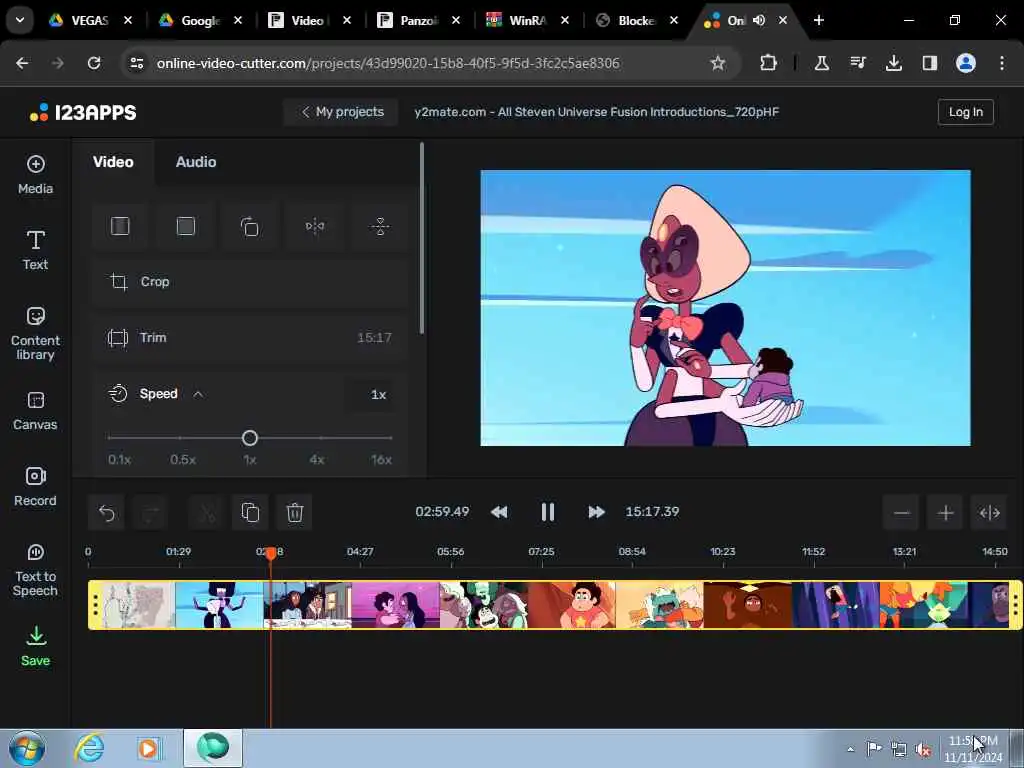This screenshot has height=768, width=1024.
Task: Pause the video playback
Action: 547,512
